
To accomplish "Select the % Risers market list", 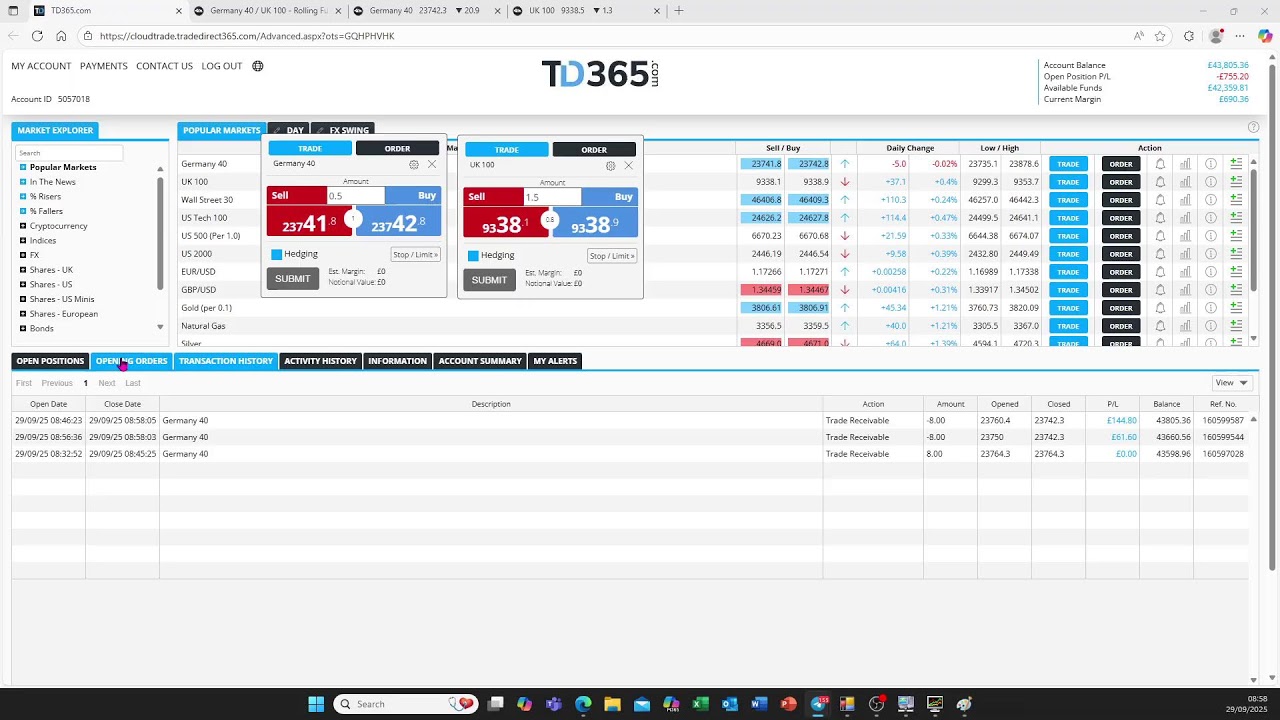I will [45, 197].
